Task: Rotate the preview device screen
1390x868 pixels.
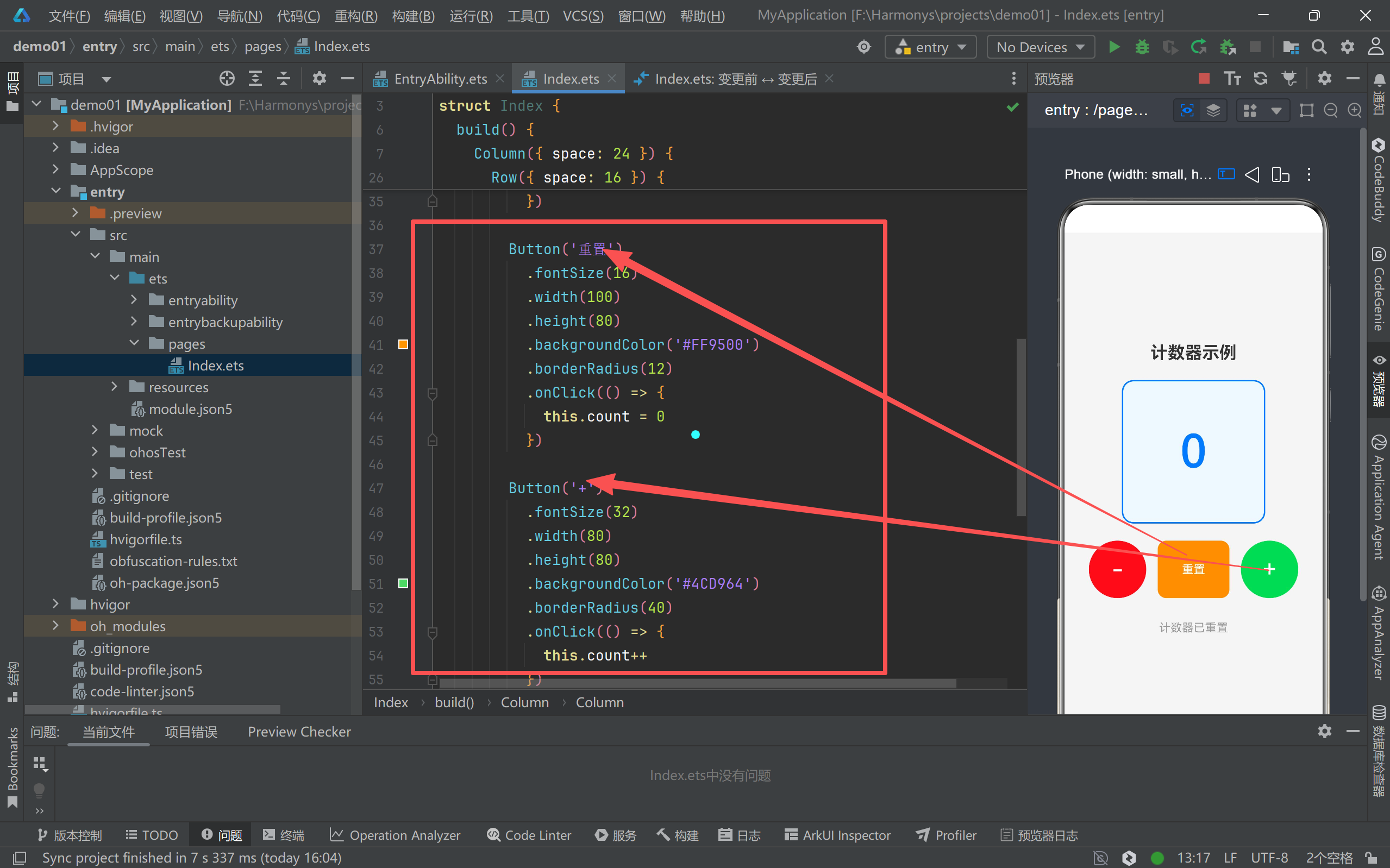Action: (1280, 174)
